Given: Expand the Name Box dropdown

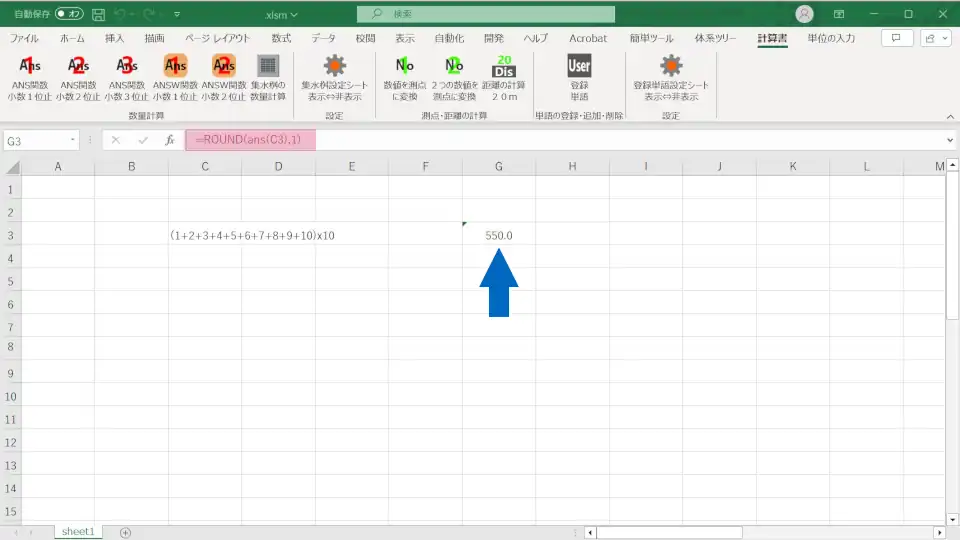Looking at the screenshot, I should click(x=73, y=141).
